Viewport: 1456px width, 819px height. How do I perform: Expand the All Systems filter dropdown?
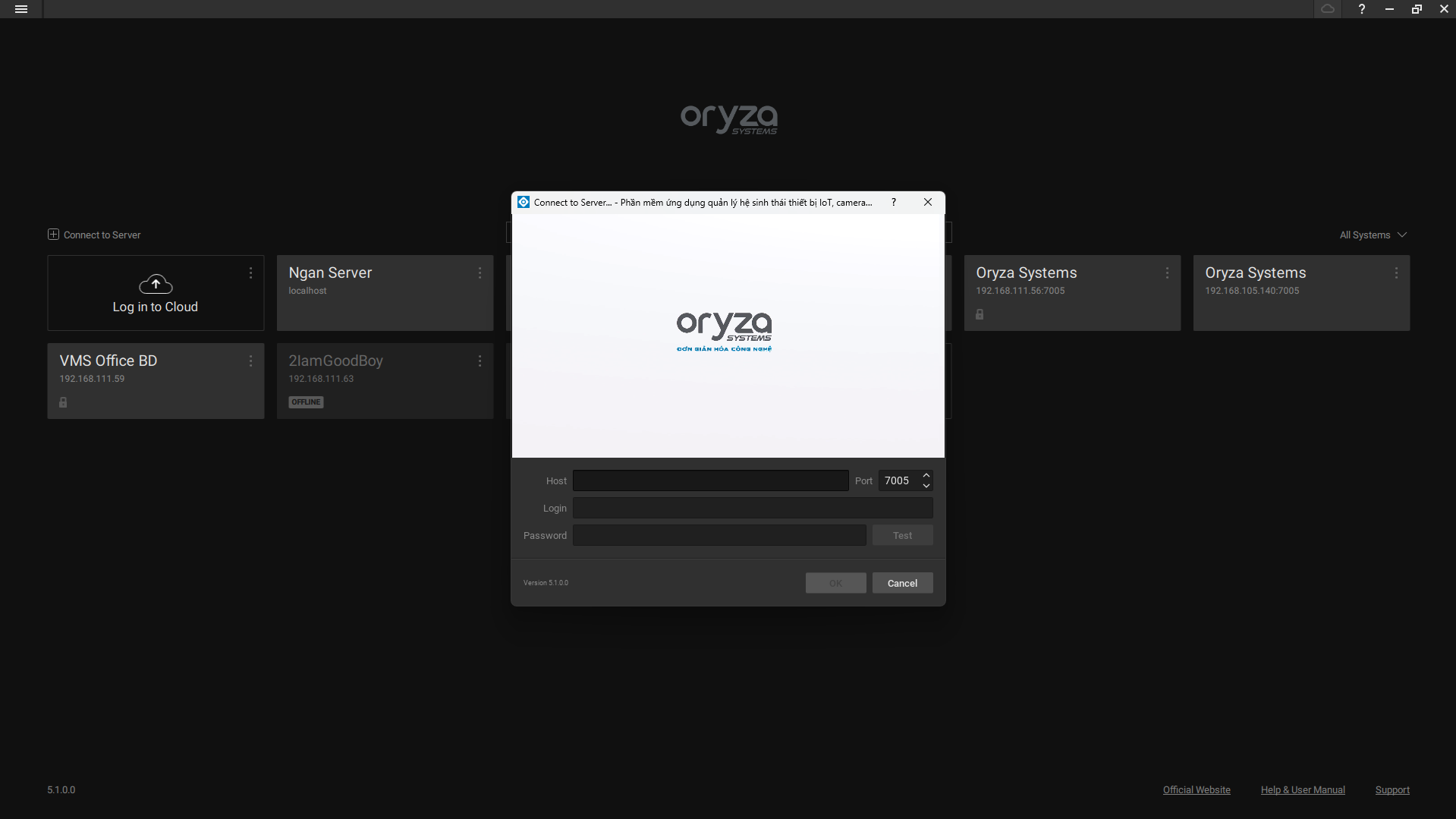pos(1373,235)
